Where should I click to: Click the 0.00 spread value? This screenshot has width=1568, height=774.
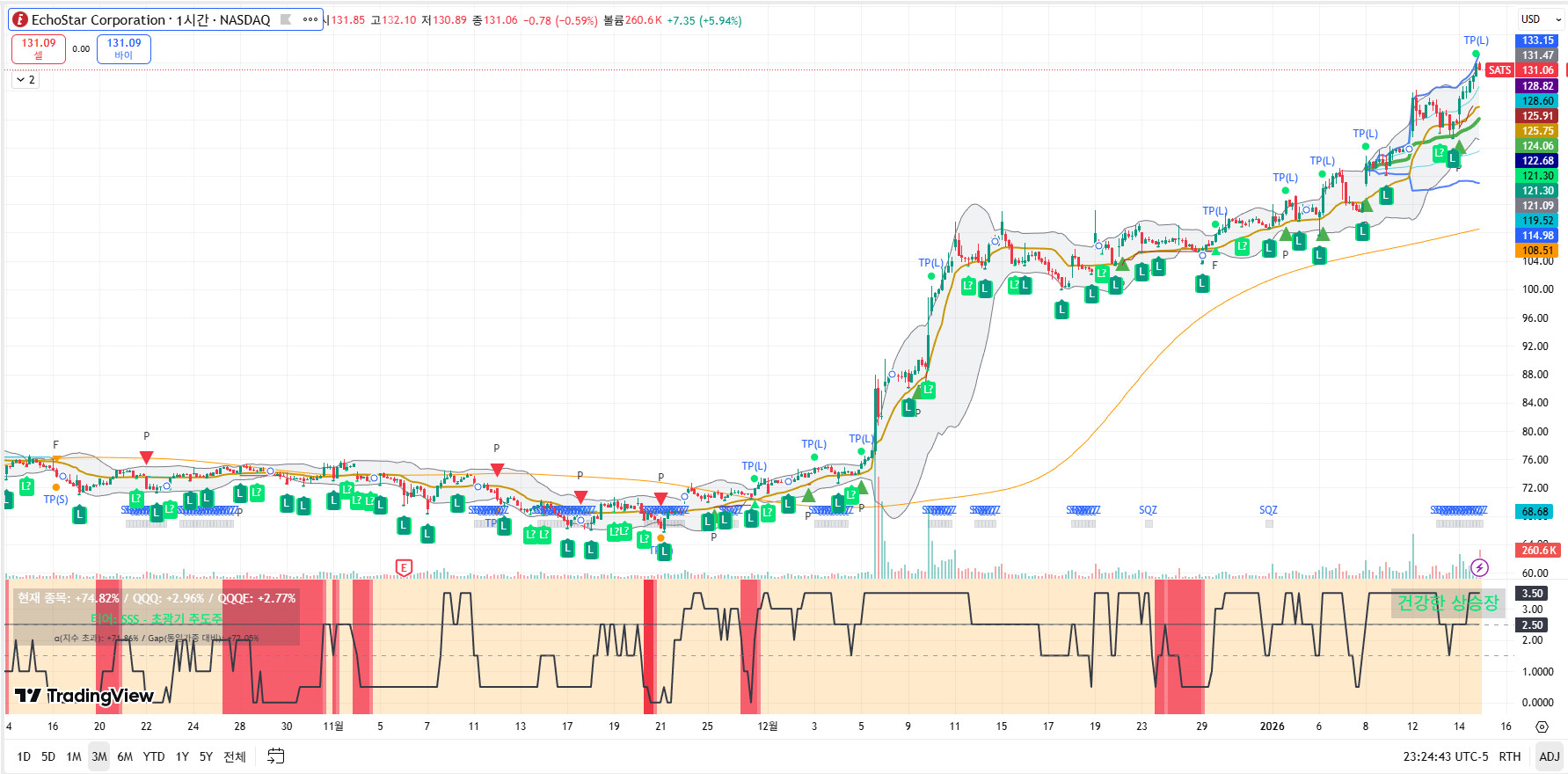tap(81, 49)
